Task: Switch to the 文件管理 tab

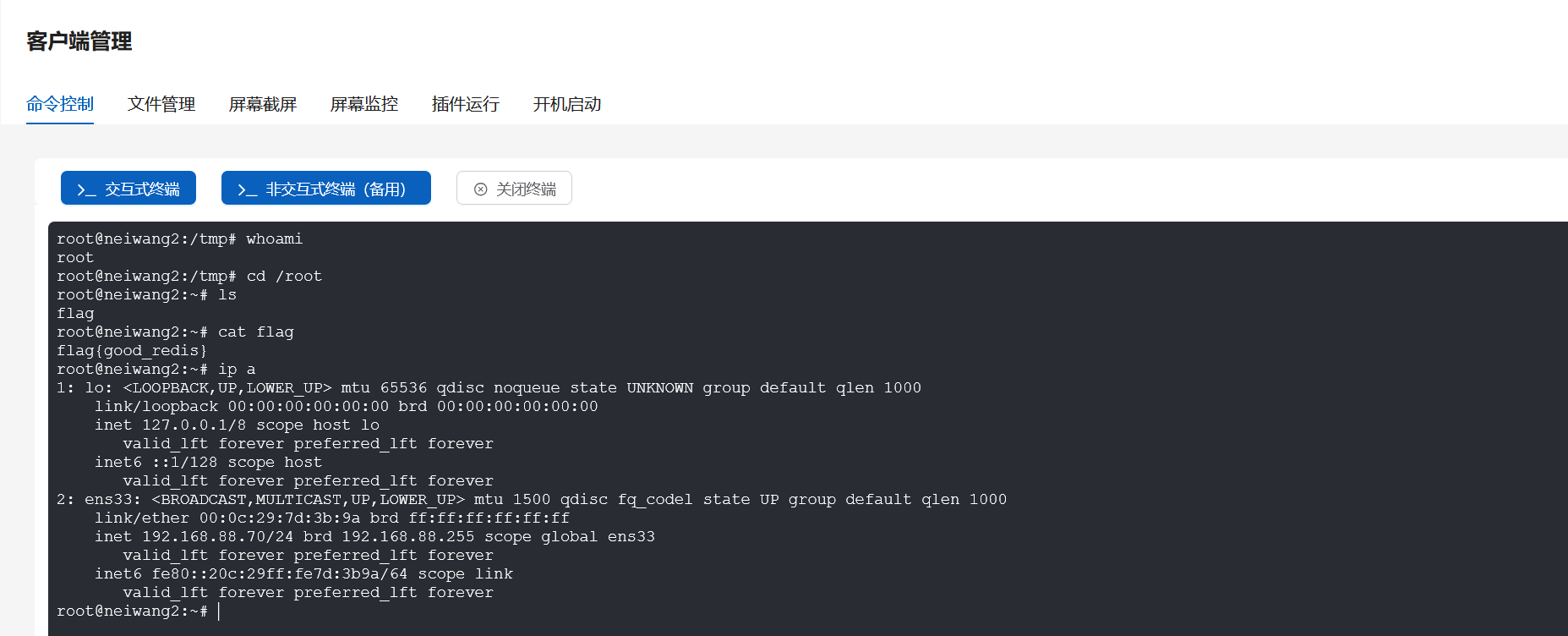Action: [161, 104]
